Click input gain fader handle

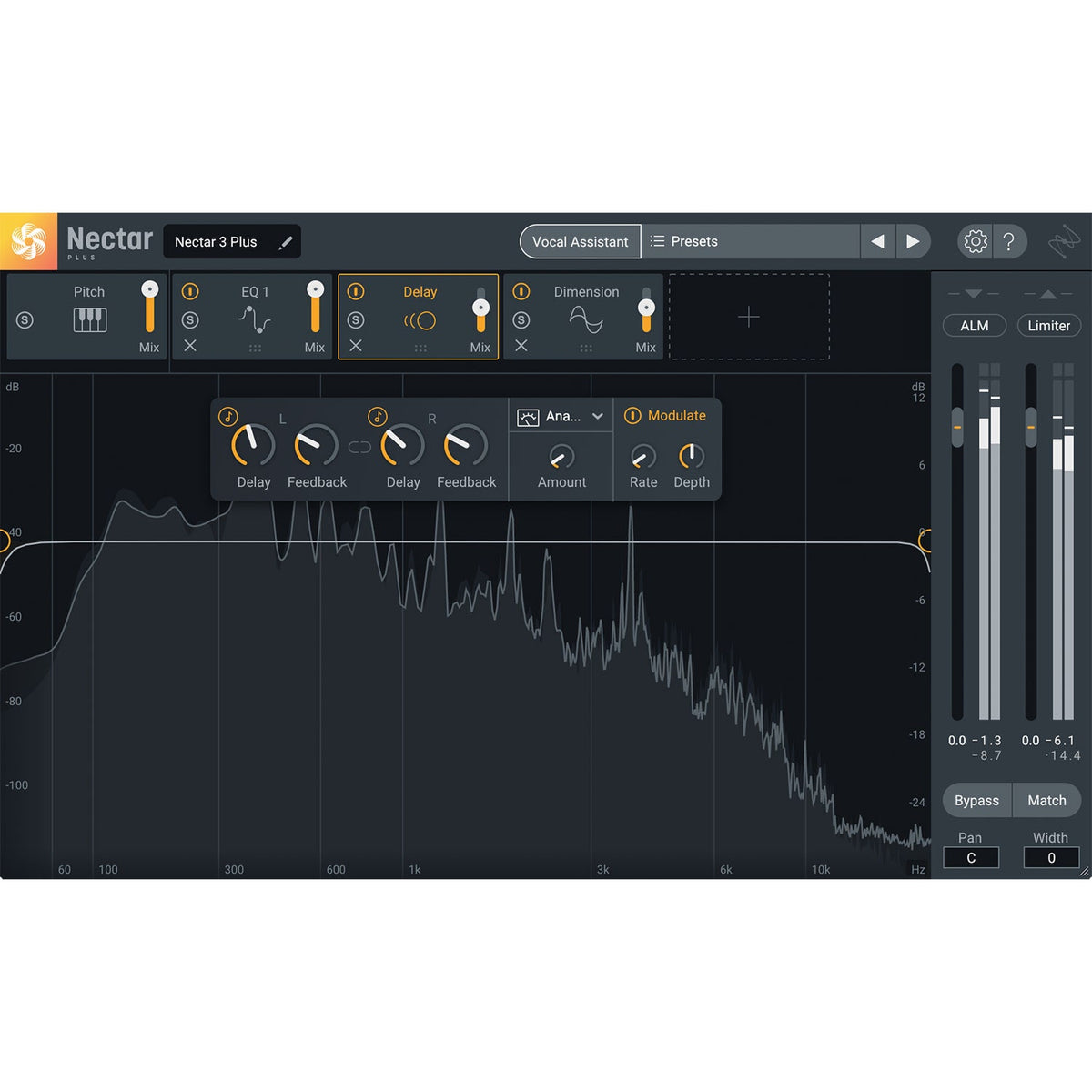click(x=957, y=428)
